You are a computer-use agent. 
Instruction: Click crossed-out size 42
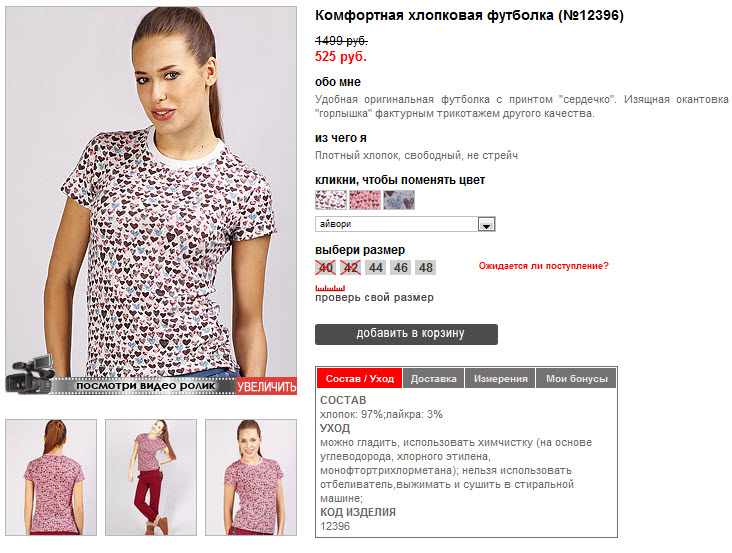click(350, 267)
